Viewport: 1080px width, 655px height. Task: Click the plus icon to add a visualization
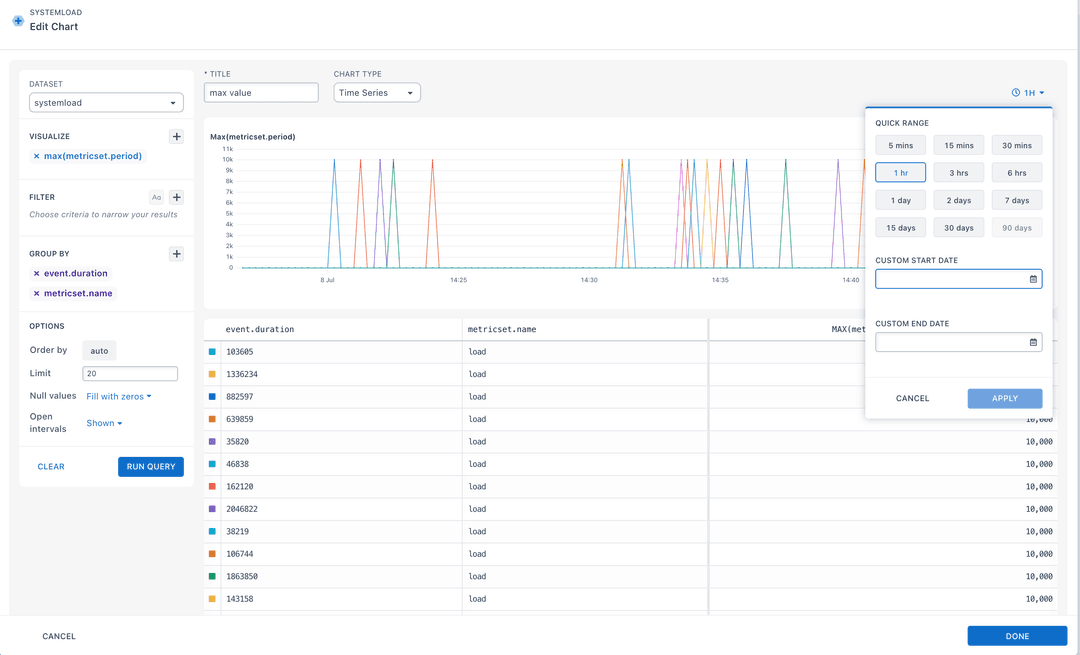click(x=176, y=136)
